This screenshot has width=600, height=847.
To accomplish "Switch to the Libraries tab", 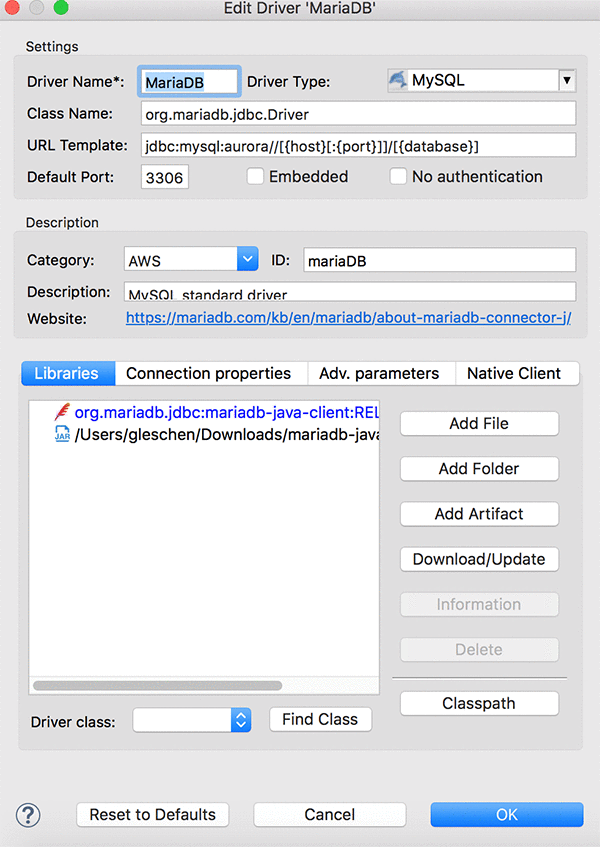I will (68, 373).
